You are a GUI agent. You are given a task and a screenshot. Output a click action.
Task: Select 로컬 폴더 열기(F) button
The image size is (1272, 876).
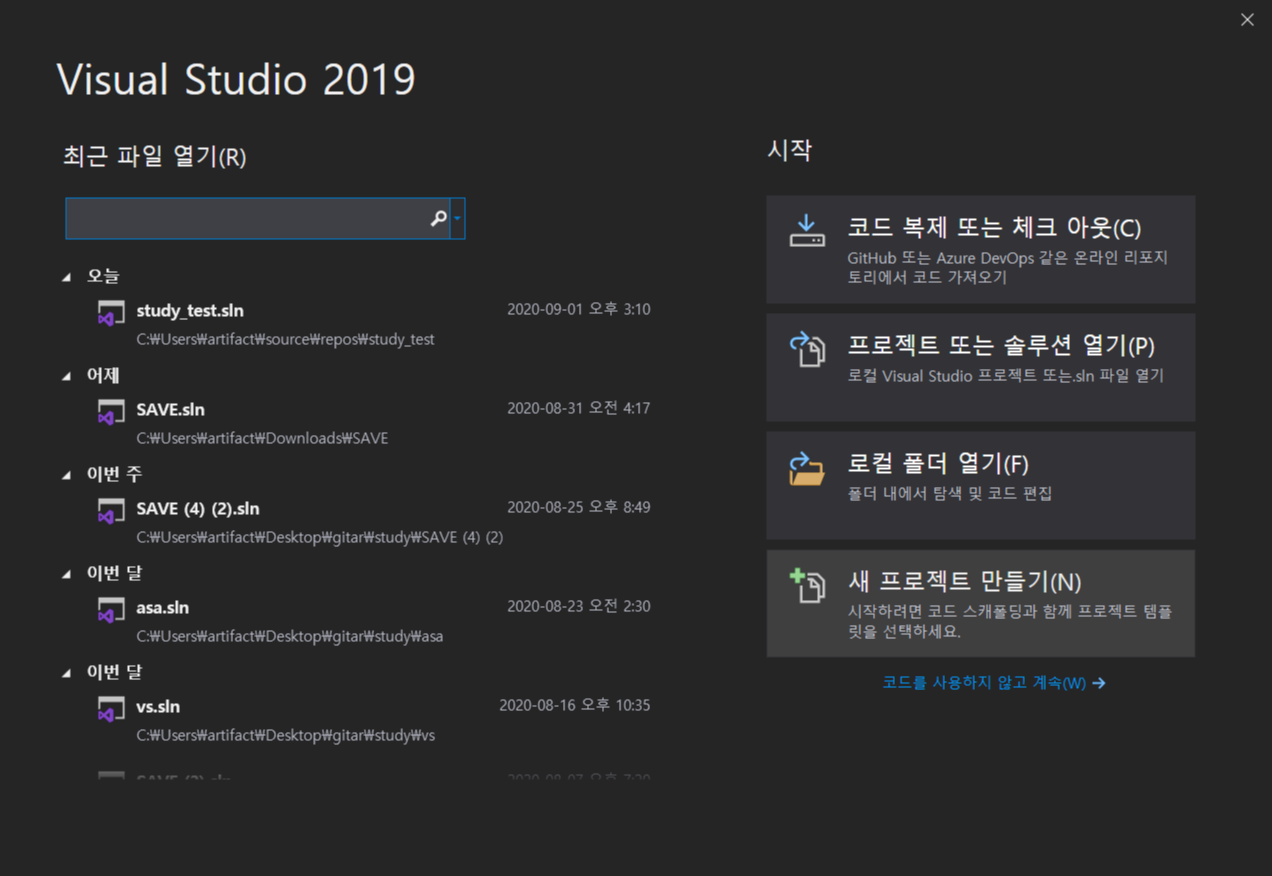pyautogui.click(x=980, y=485)
